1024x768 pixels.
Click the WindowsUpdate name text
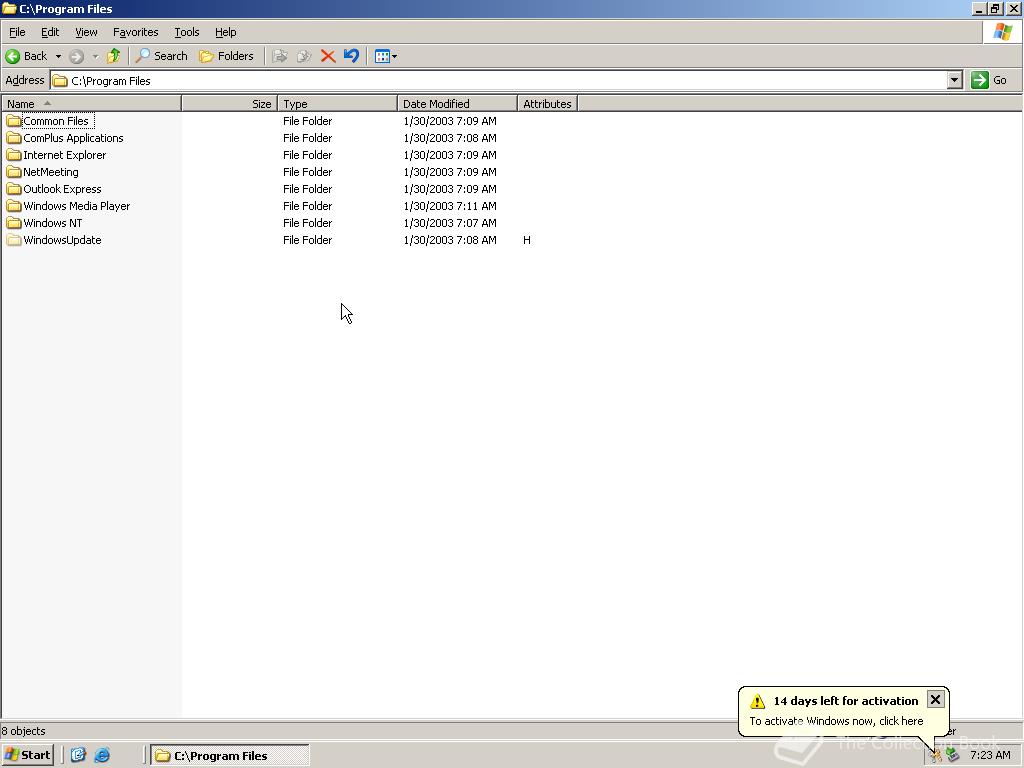tap(62, 240)
